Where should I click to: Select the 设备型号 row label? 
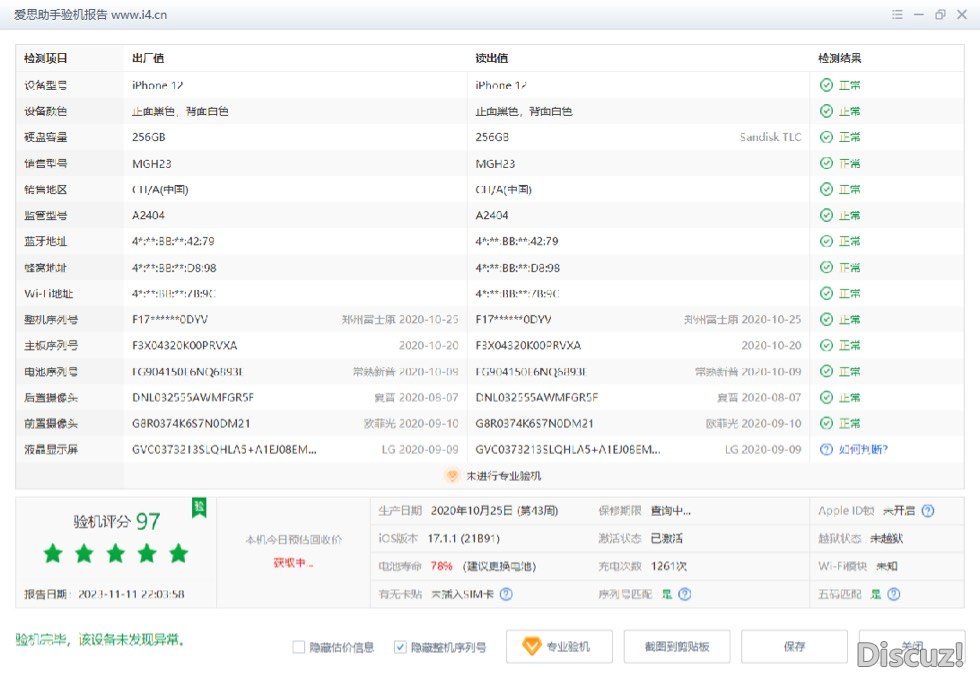pyautogui.click(x=46, y=85)
